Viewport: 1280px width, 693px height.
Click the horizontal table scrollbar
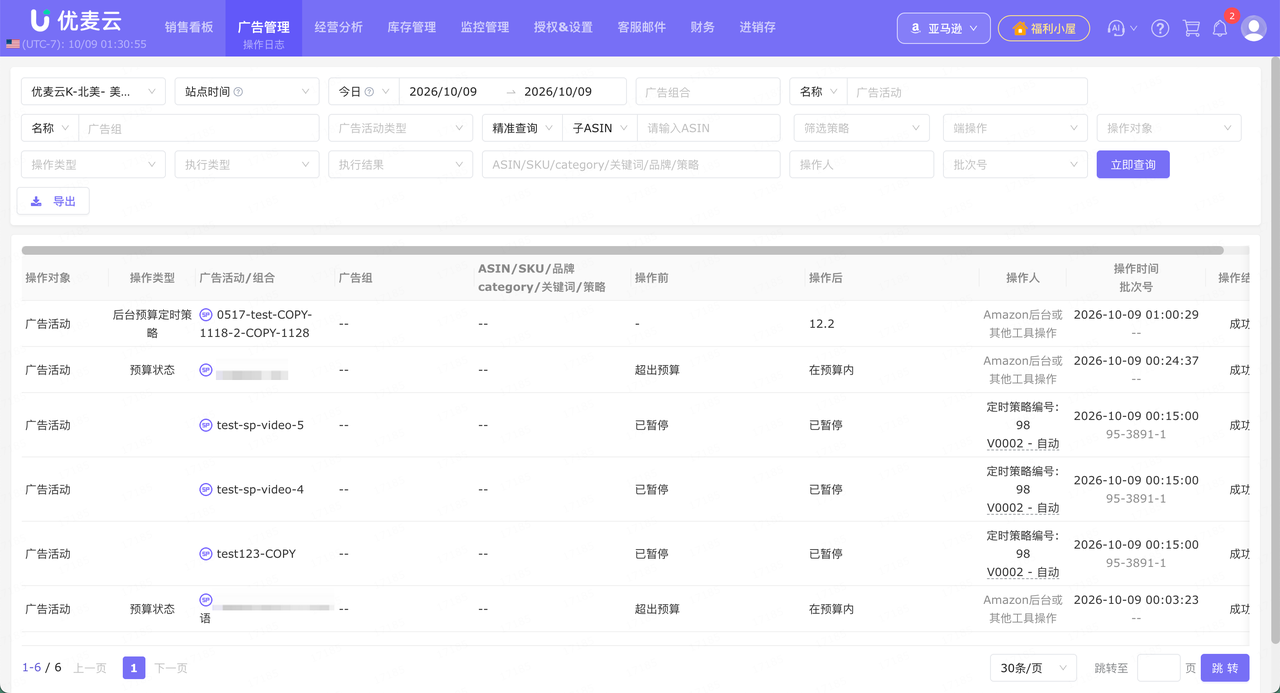tap(622, 250)
